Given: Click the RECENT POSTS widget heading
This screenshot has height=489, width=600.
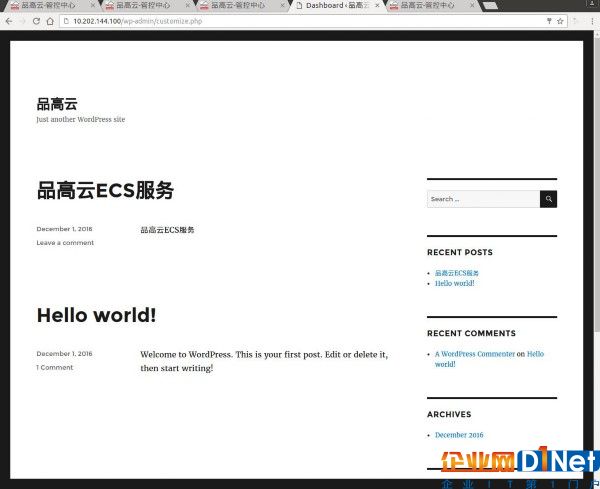Looking at the screenshot, I should [x=460, y=252].
